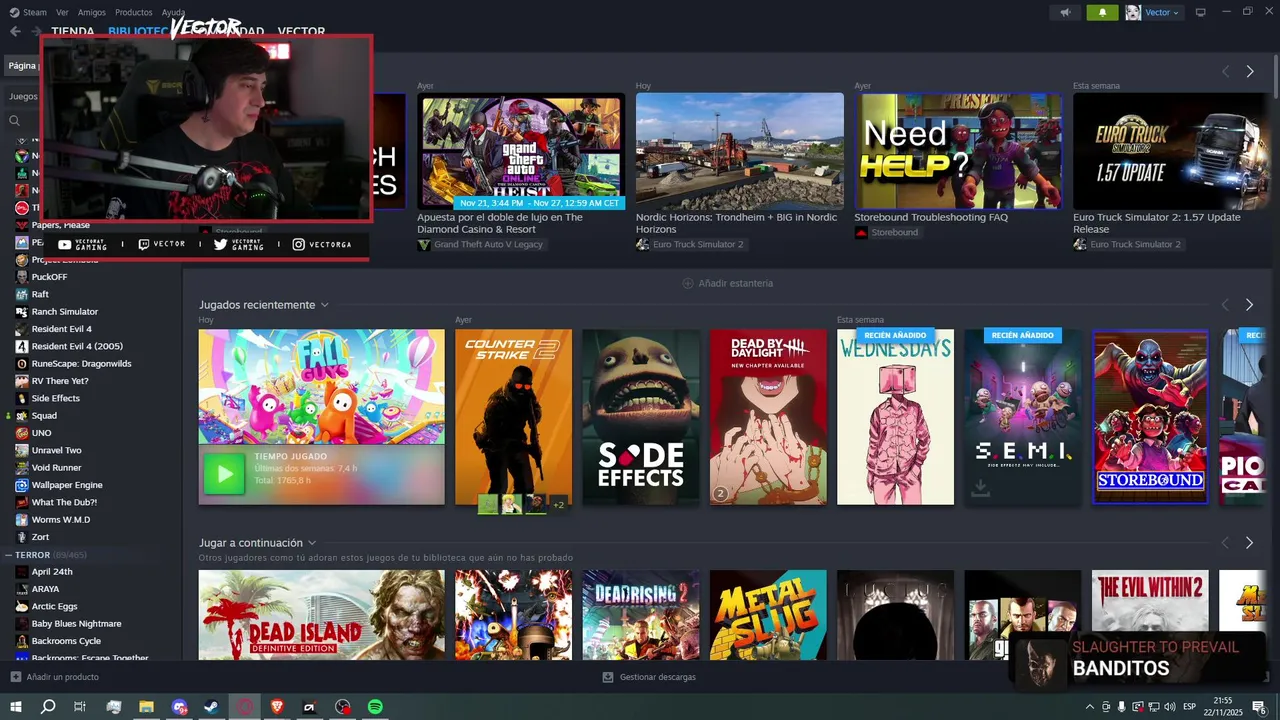Click the S.E.M.I. download icon
The image size is (1280, 720).
980,487
